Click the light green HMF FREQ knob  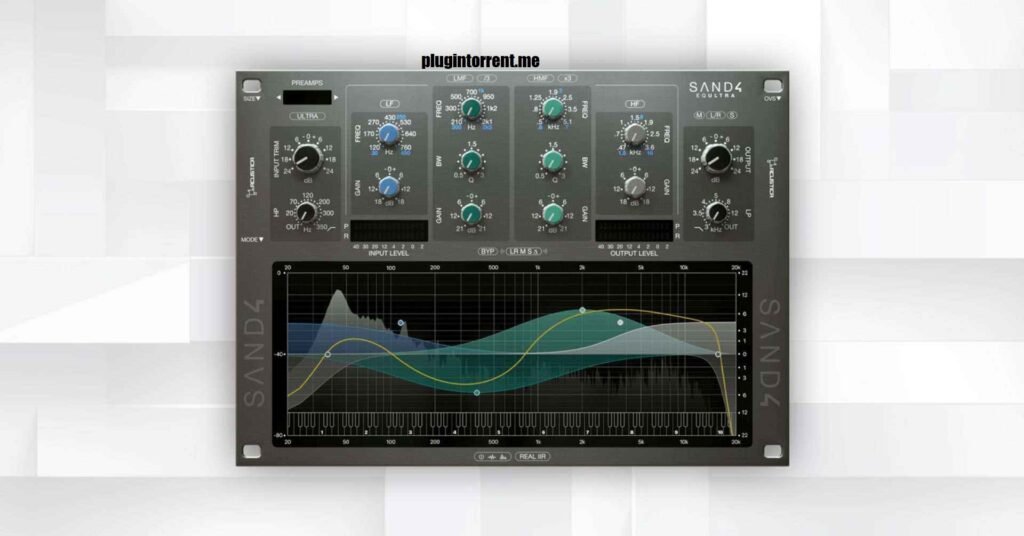tap(553, 108)
